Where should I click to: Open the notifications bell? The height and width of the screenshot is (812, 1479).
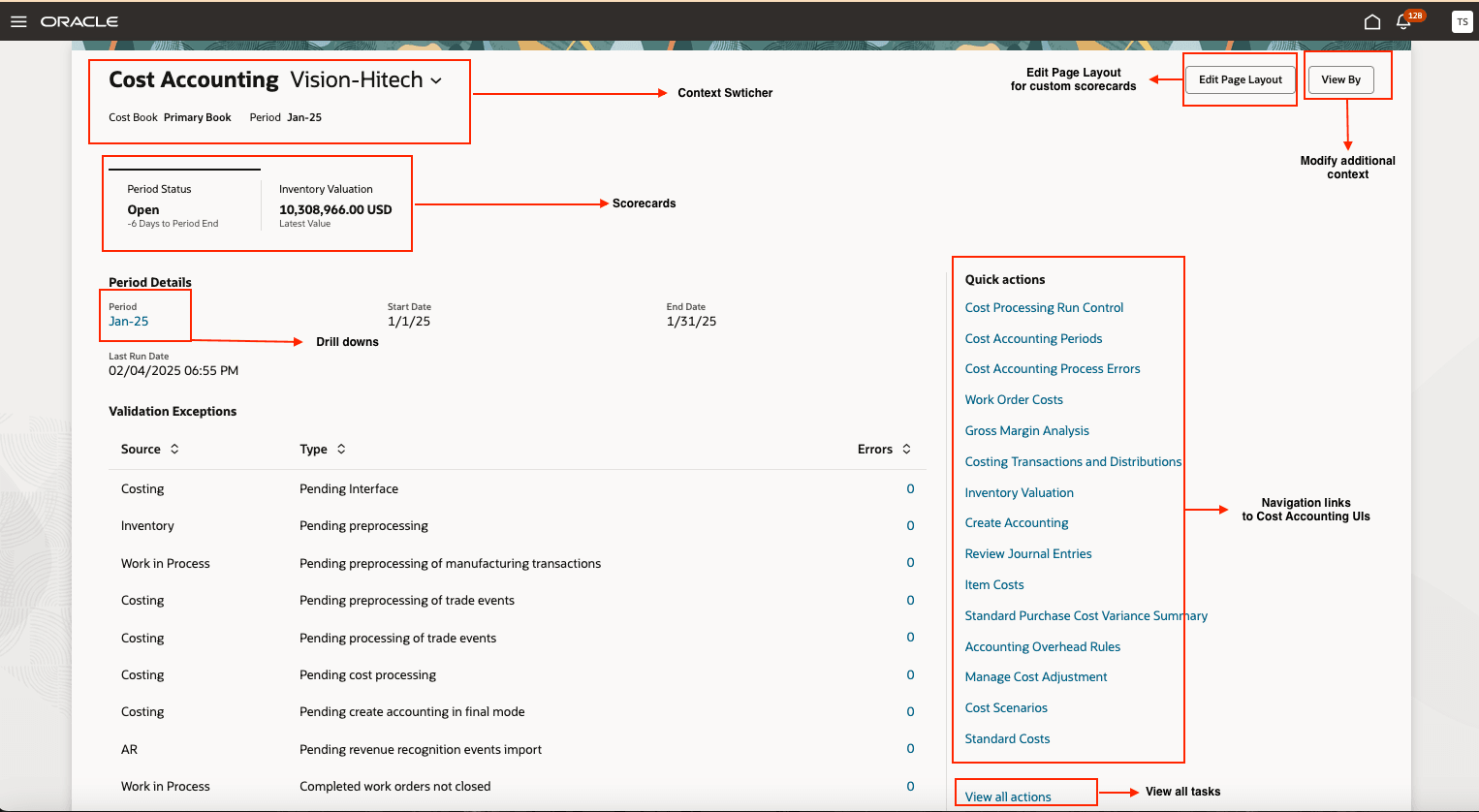[1403, 21]
